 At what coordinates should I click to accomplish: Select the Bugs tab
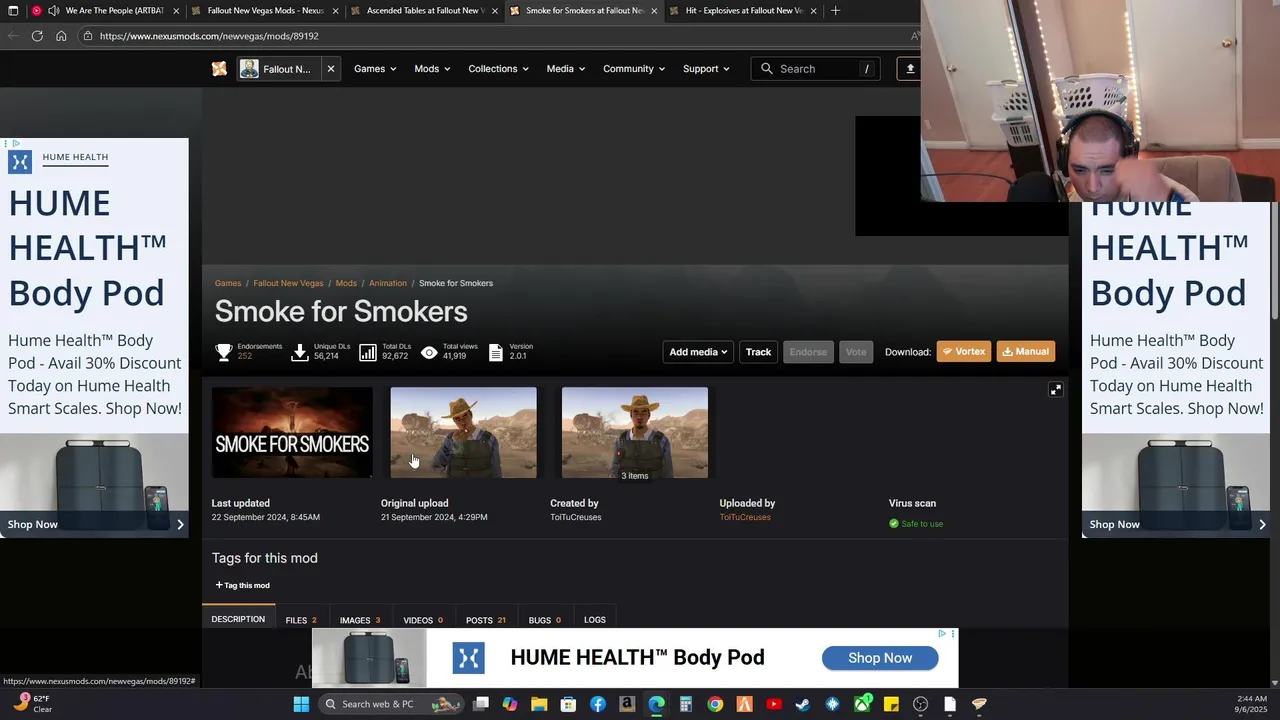(545, 620)
